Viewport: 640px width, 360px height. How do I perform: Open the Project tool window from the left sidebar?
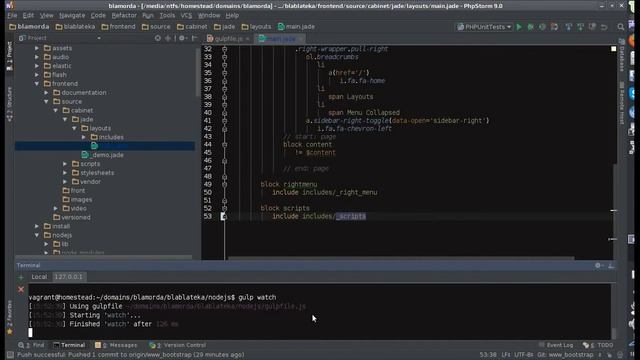coord(9,56)
